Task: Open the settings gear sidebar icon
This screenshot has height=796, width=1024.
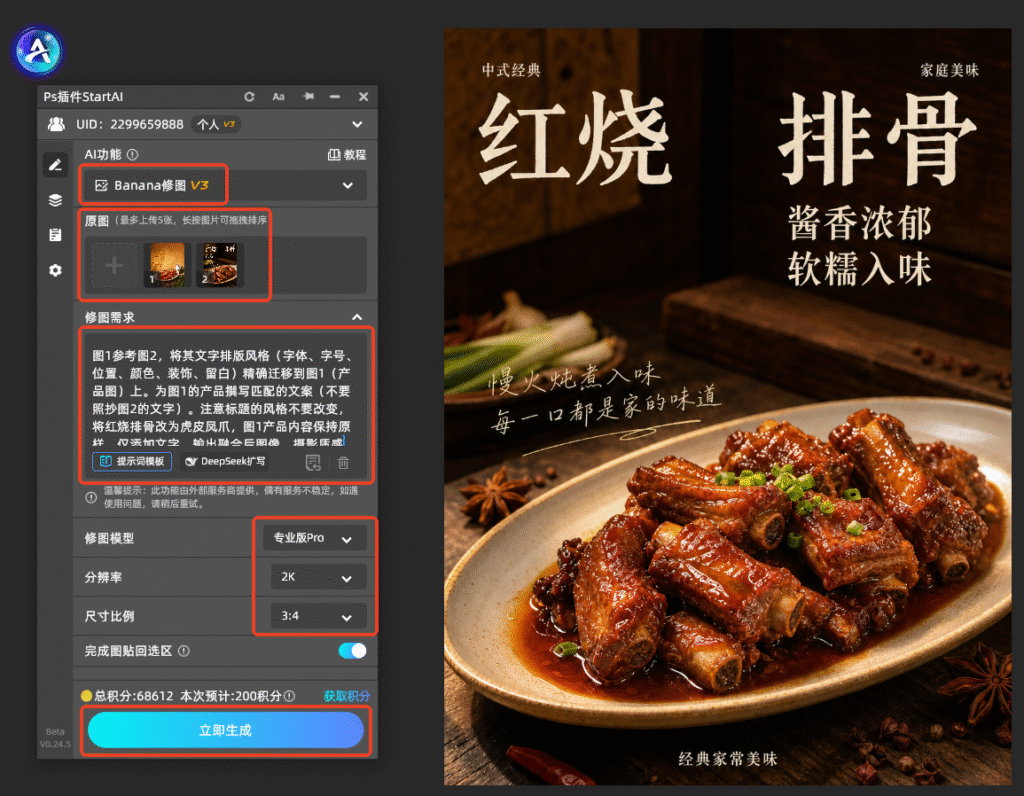Action: pos(56,270)
